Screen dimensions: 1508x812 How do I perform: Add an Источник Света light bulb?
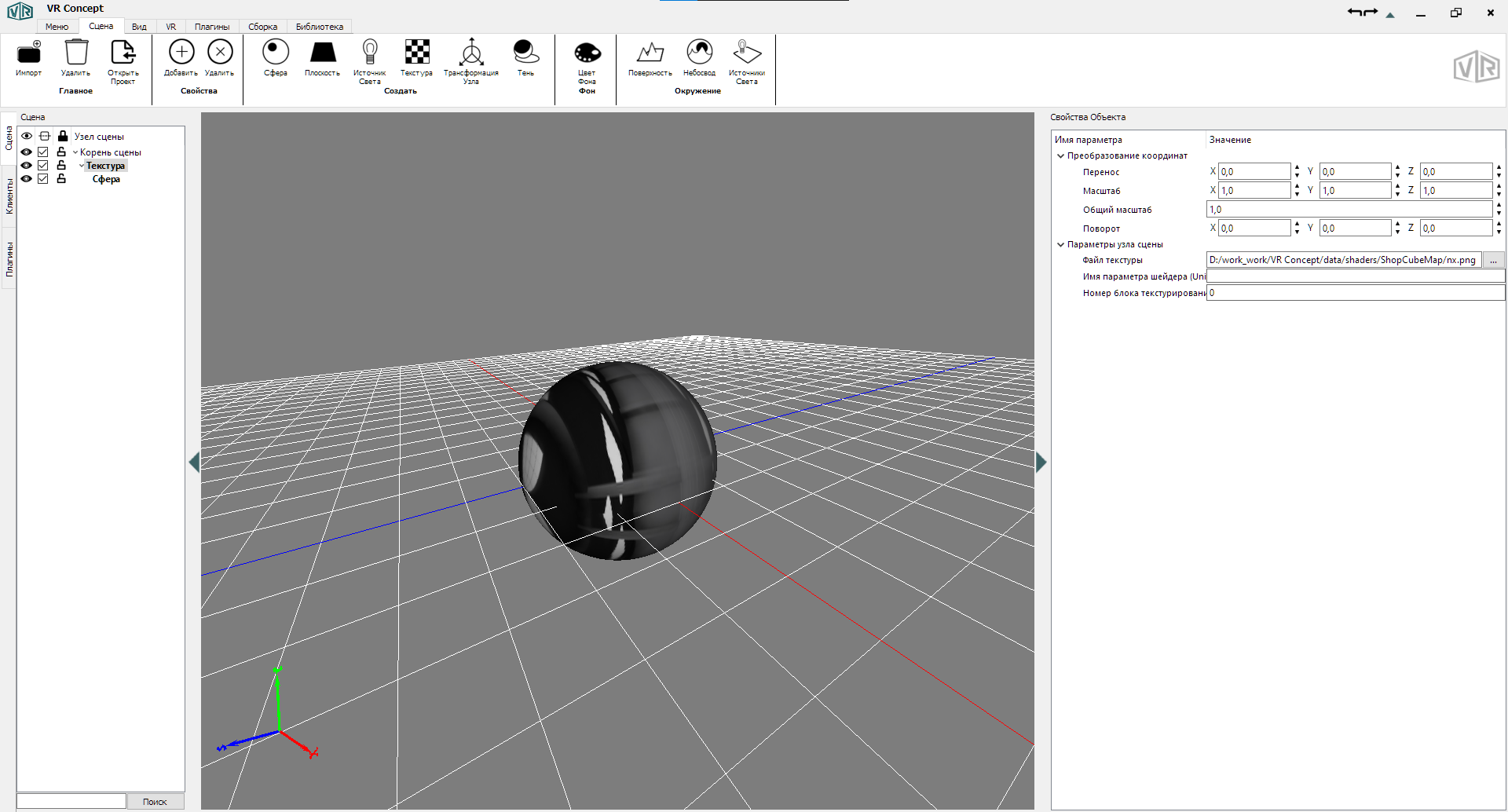[x=370, y=52]
